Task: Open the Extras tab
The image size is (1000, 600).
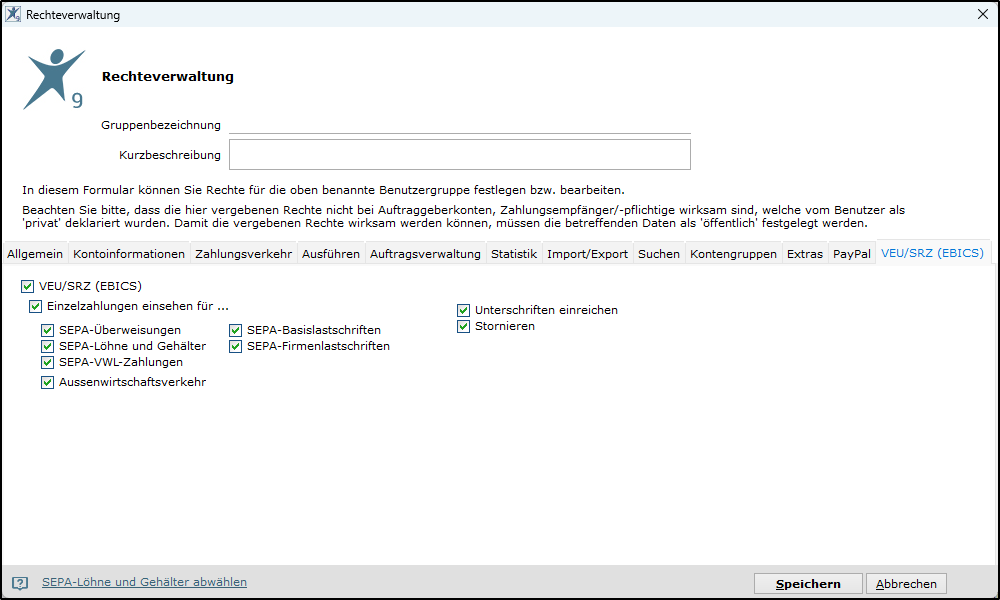Action: tap(805, 254)
